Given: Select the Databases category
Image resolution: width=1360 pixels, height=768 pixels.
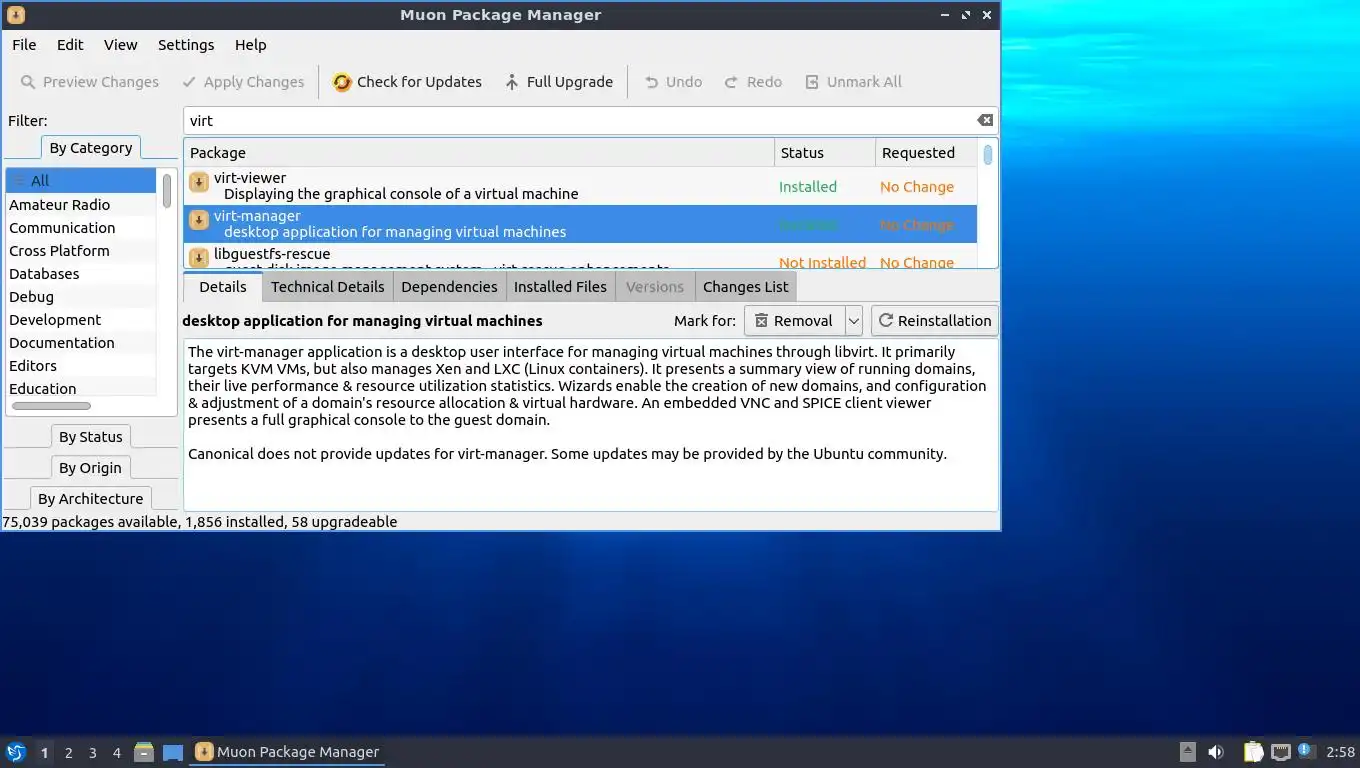Looking at the screenshot, I should 81,274.
